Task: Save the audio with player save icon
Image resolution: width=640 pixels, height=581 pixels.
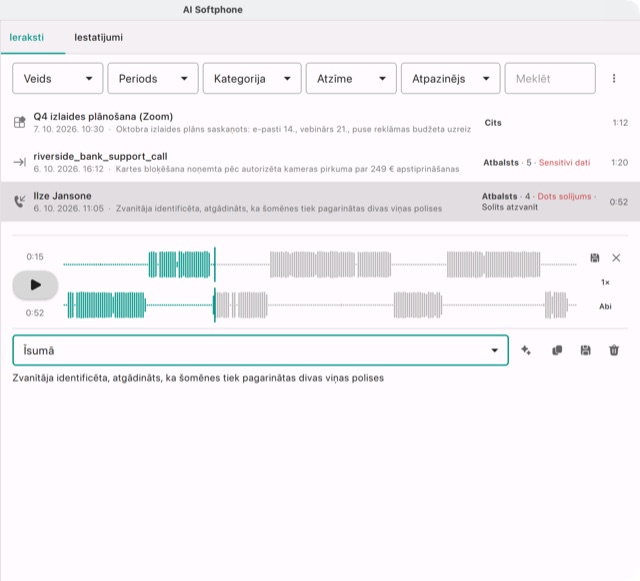Action: click(595, 258)
